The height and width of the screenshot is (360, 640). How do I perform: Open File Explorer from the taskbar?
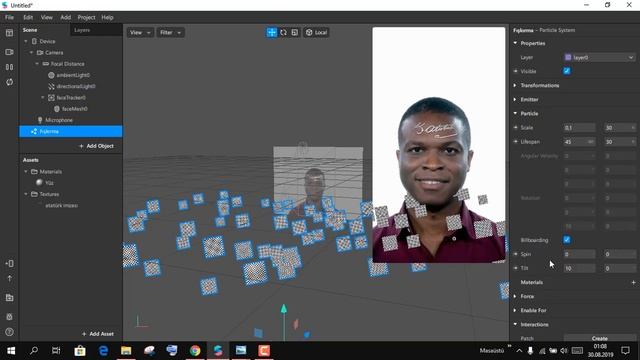(126, 351)
